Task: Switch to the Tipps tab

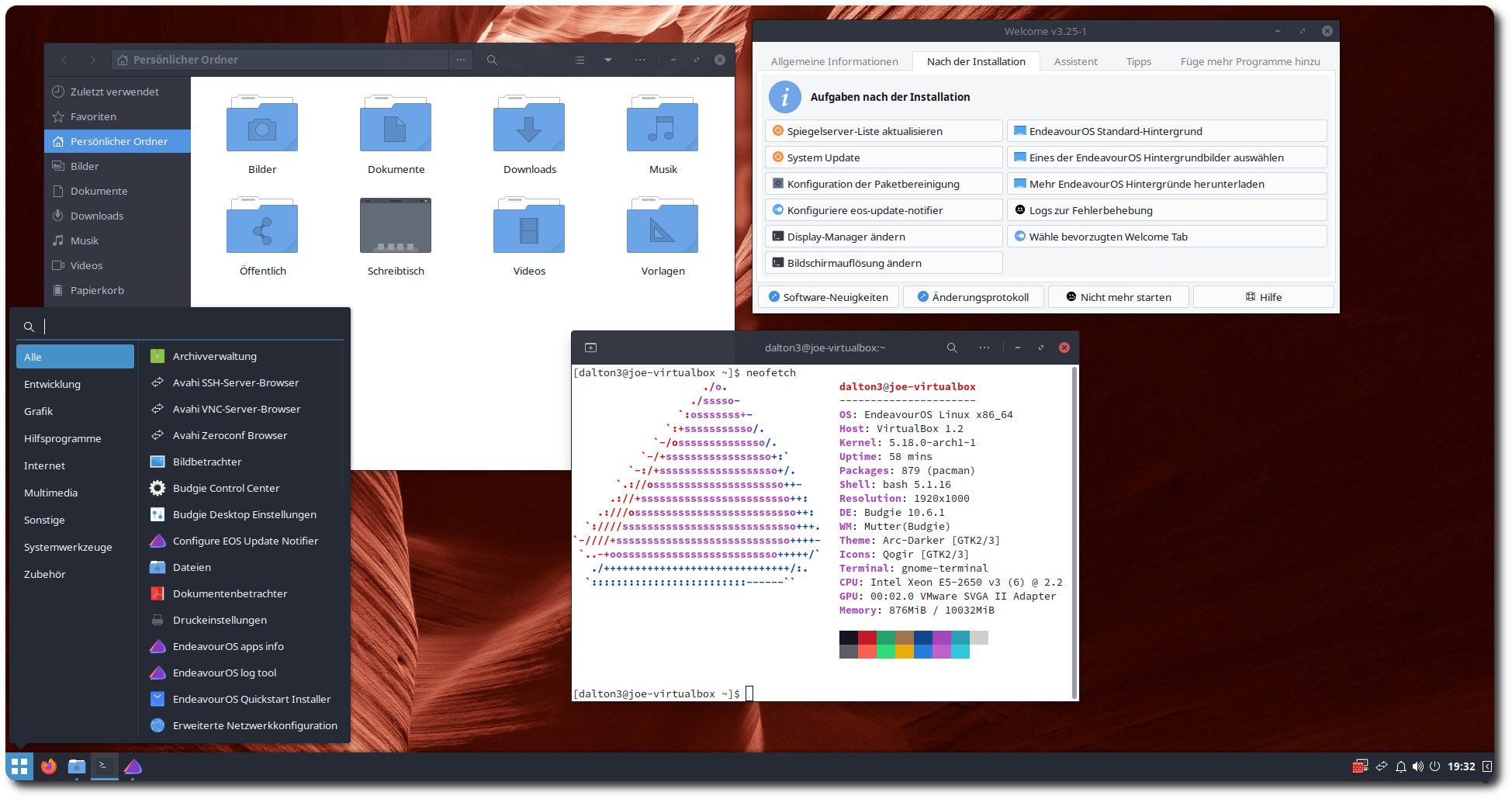Action: click(1139, 61)
